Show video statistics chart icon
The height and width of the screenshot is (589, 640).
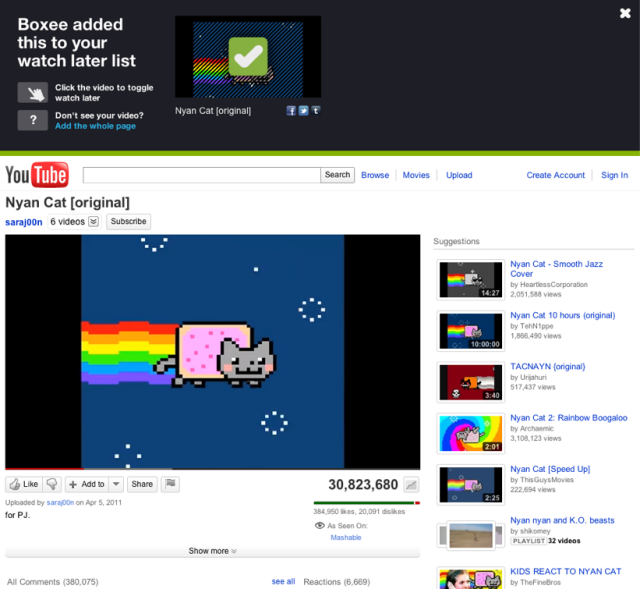(x=411, y=485)
